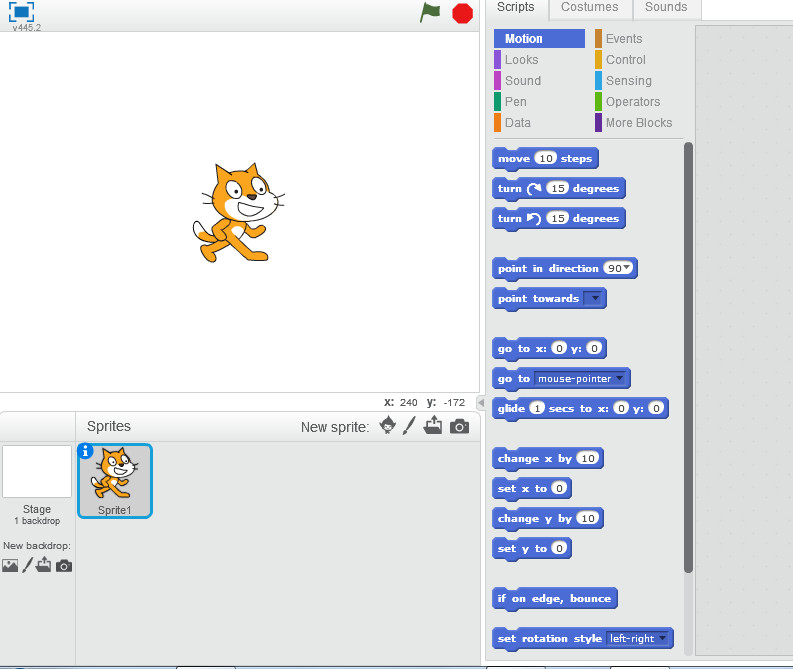The image size is (793, 669).
Task: Take new sprite from camera icon
Action: pos(459,426)
